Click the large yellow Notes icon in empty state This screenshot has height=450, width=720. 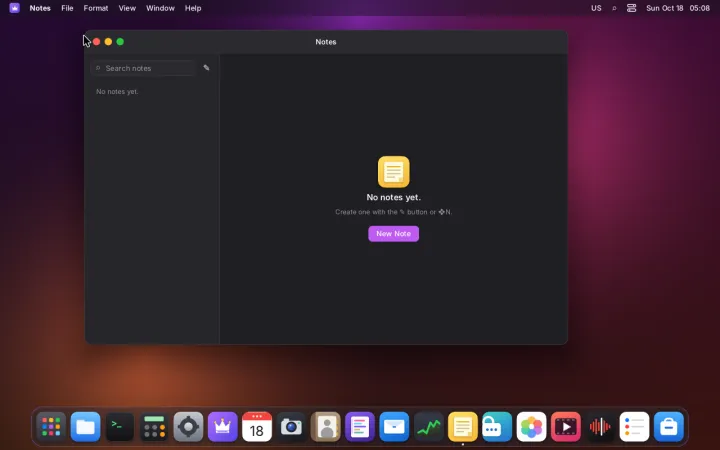[x=394, y=172]
